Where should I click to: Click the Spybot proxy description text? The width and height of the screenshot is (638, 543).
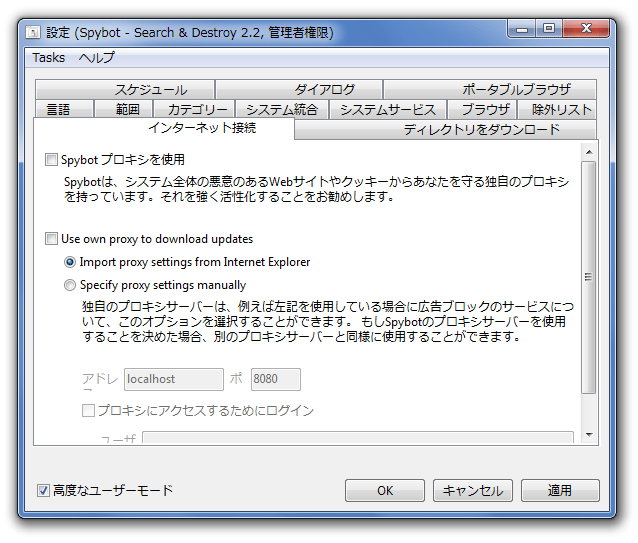click(317, 189)
